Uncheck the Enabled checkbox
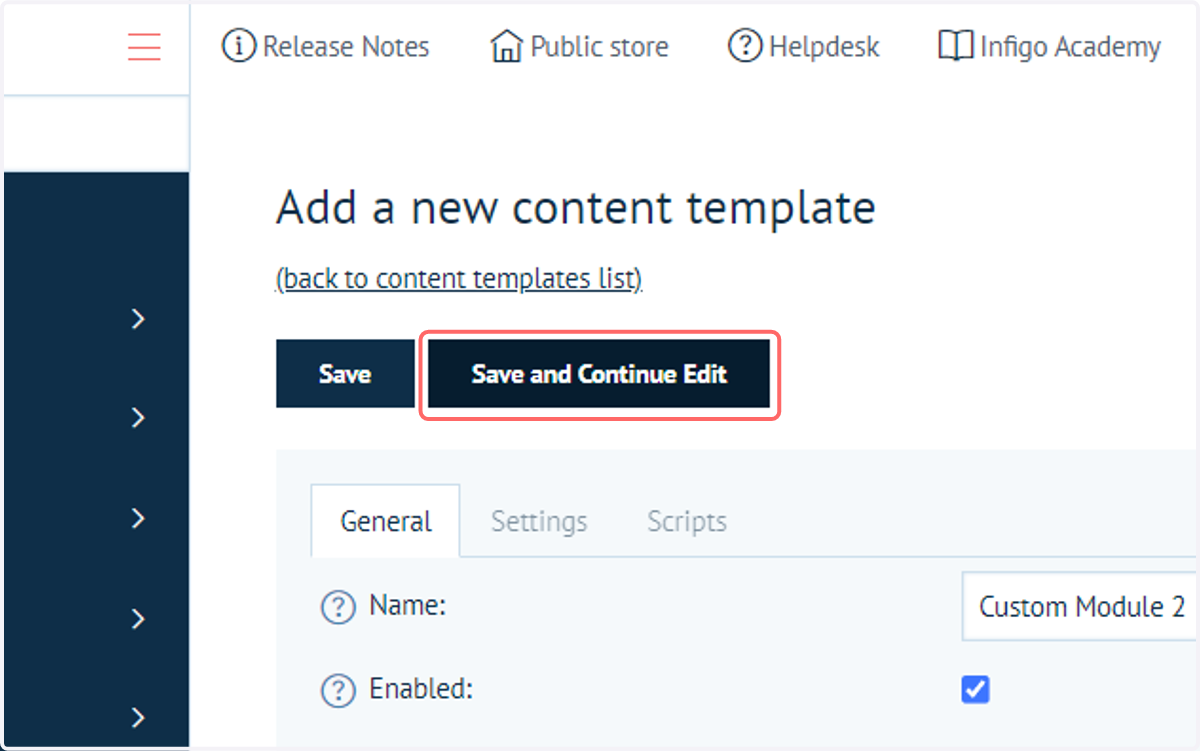The width and height of the screenshot is (1200, 751). tap(975, 689)
